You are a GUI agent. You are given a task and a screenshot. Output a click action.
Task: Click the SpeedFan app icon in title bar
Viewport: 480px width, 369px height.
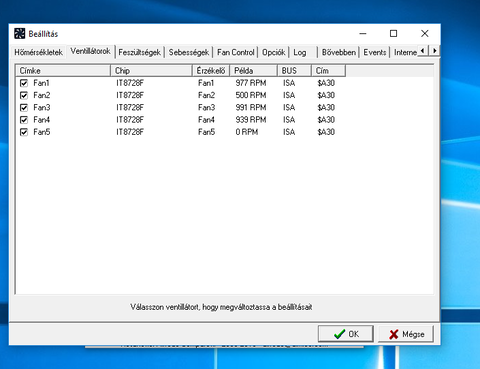19,34
